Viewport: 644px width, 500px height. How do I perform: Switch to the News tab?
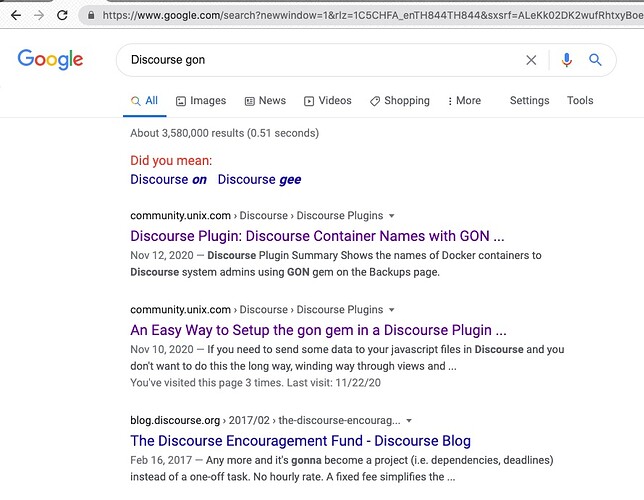pos(265,101)
